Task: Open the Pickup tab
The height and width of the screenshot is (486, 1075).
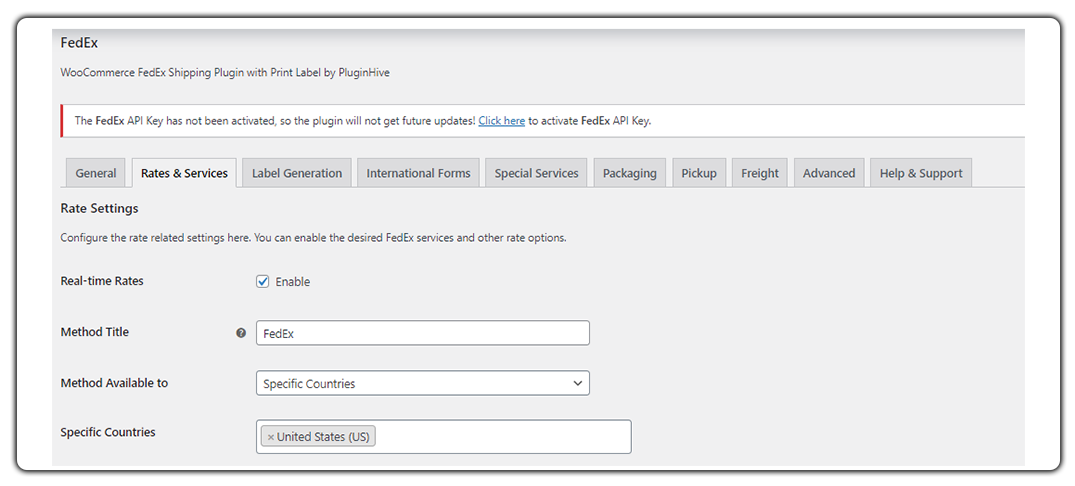Action: coord(699,173)
